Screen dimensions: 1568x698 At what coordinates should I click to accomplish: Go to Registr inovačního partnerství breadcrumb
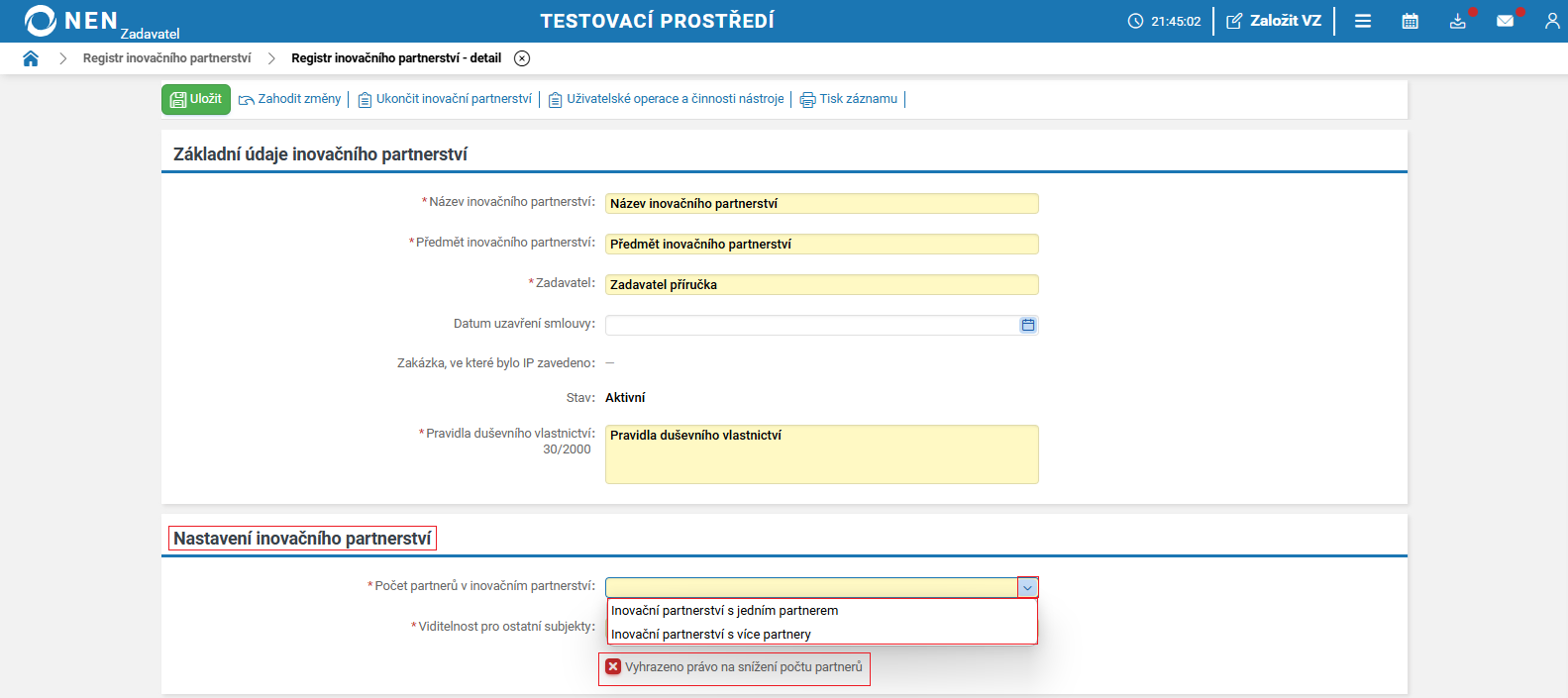(167, 58)
